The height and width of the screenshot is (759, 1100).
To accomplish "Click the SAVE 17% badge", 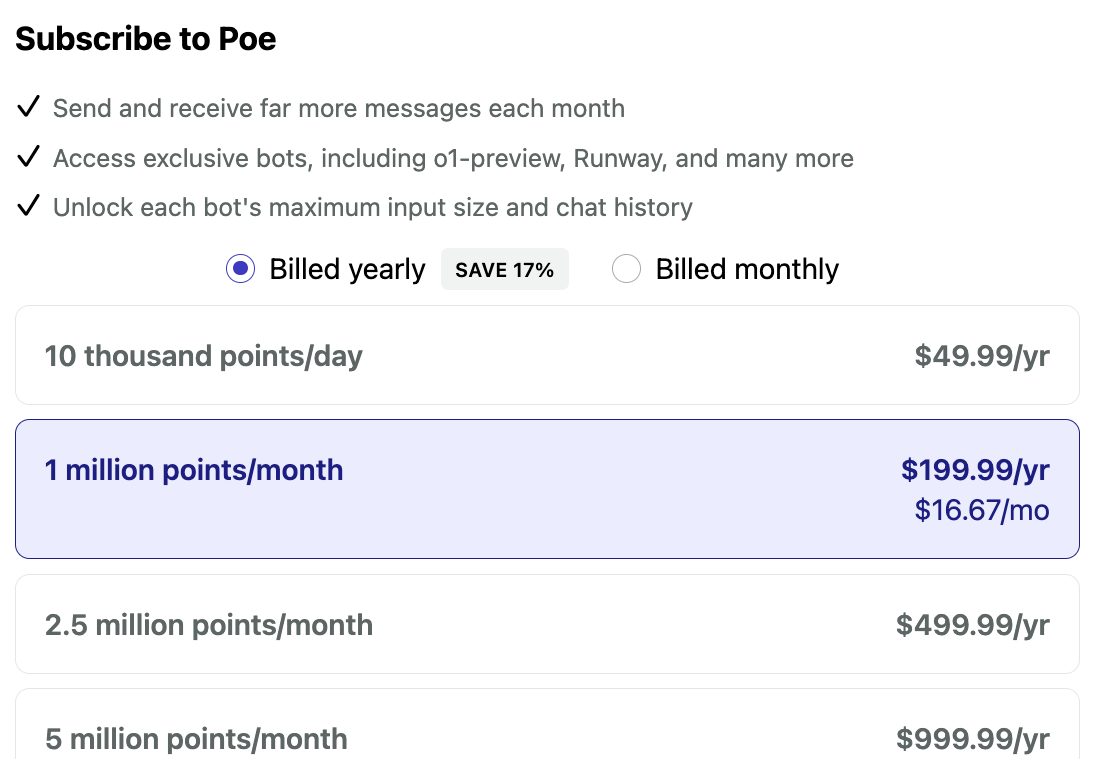I will pyautogui.click(x=504, y=270).
